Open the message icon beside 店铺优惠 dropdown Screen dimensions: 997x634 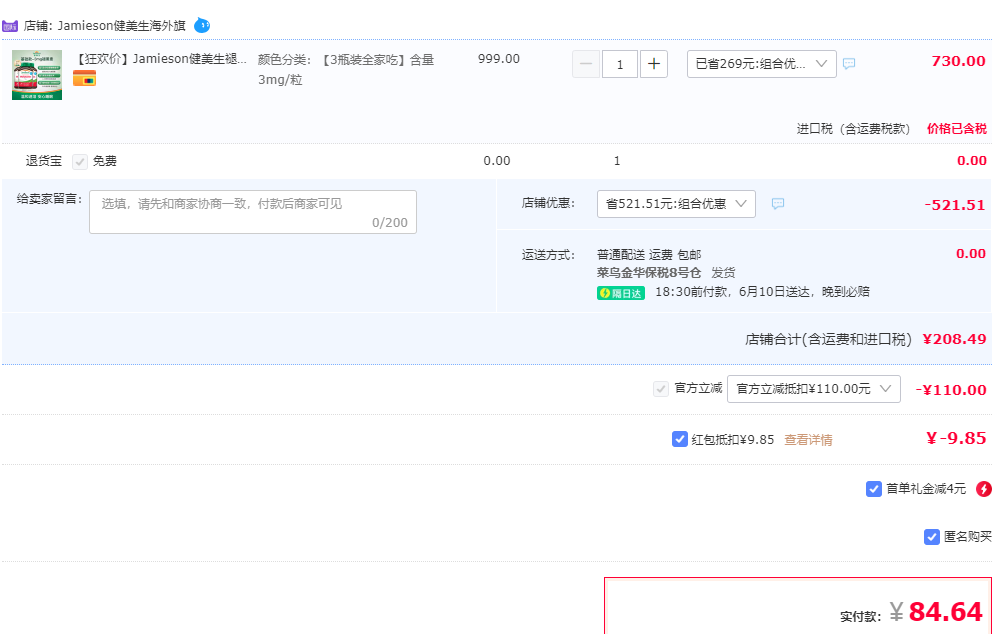(x=778, y=203)
